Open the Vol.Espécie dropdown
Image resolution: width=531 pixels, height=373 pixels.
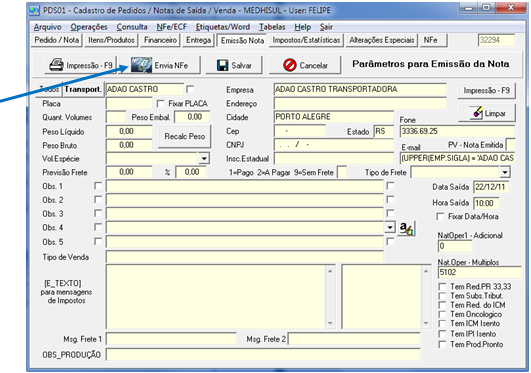coord(204,159)
